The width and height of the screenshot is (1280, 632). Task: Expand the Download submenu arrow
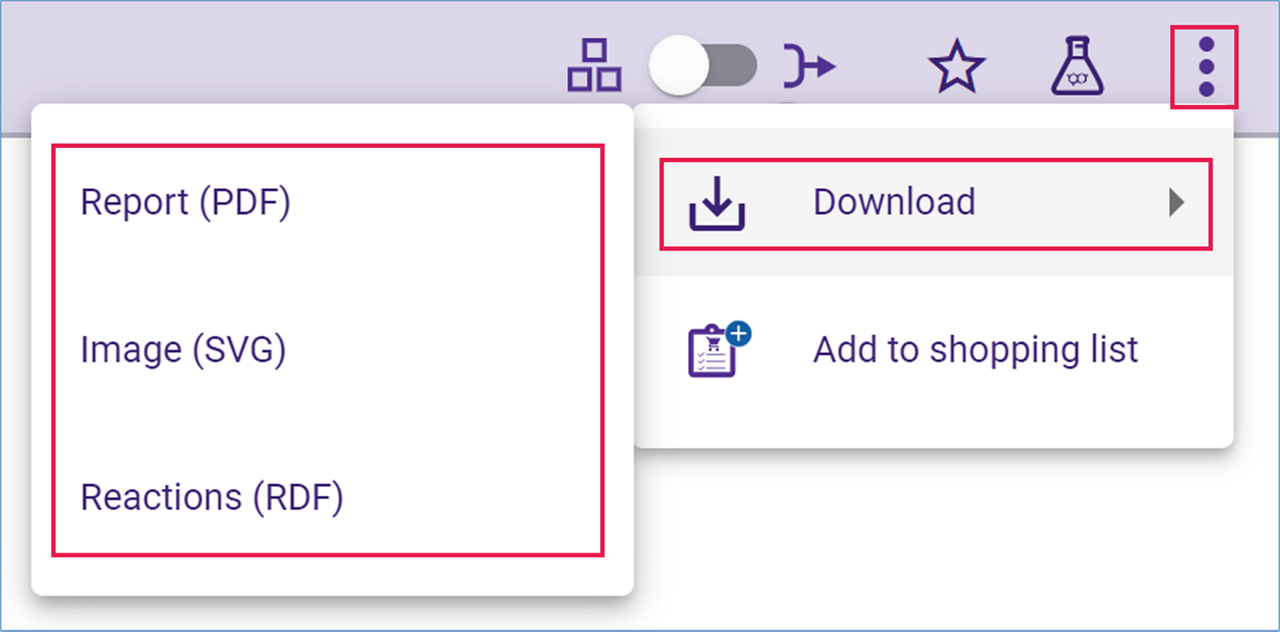pos(1177,203)
